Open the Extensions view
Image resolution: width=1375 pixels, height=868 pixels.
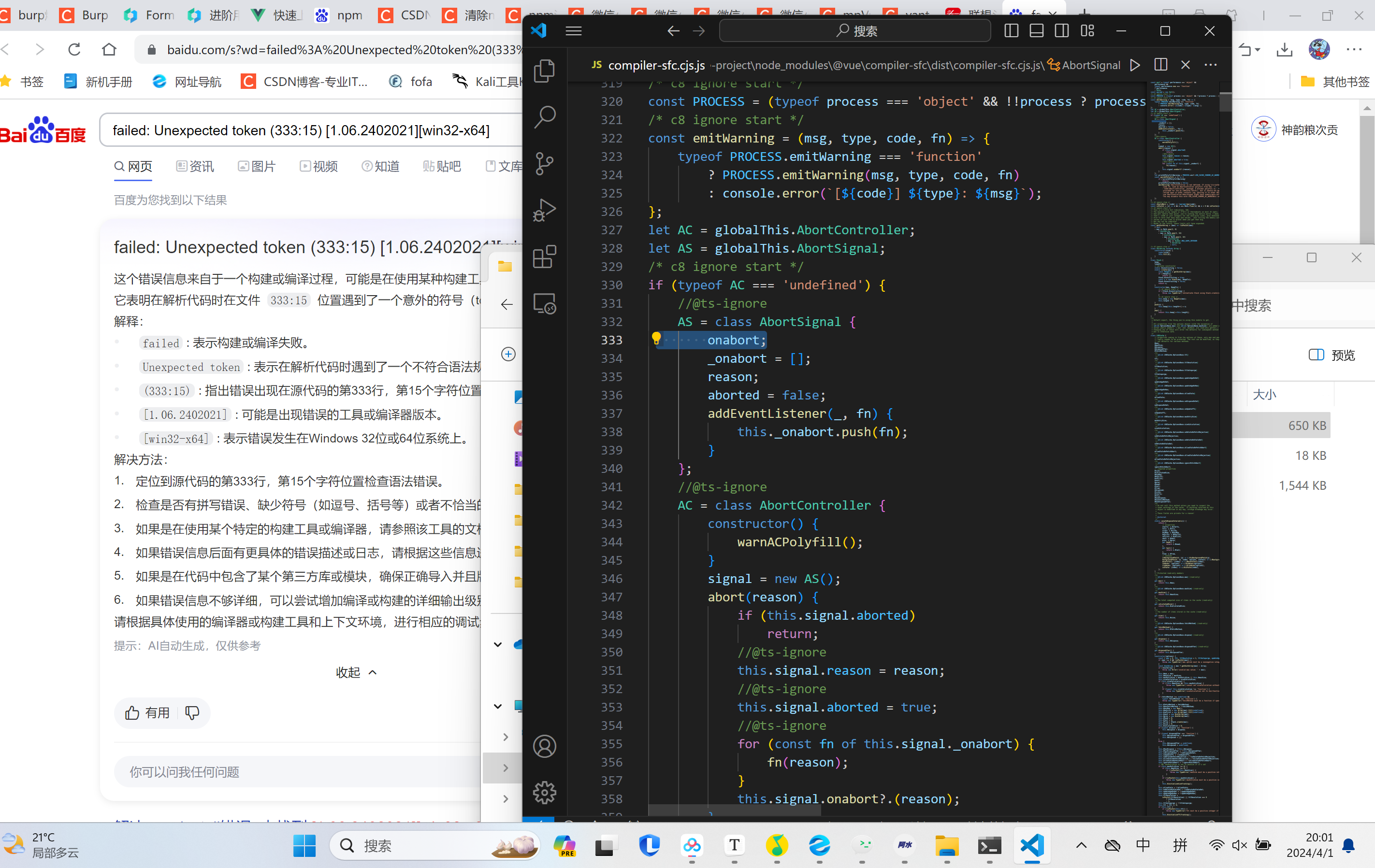(x=544, y=257)
